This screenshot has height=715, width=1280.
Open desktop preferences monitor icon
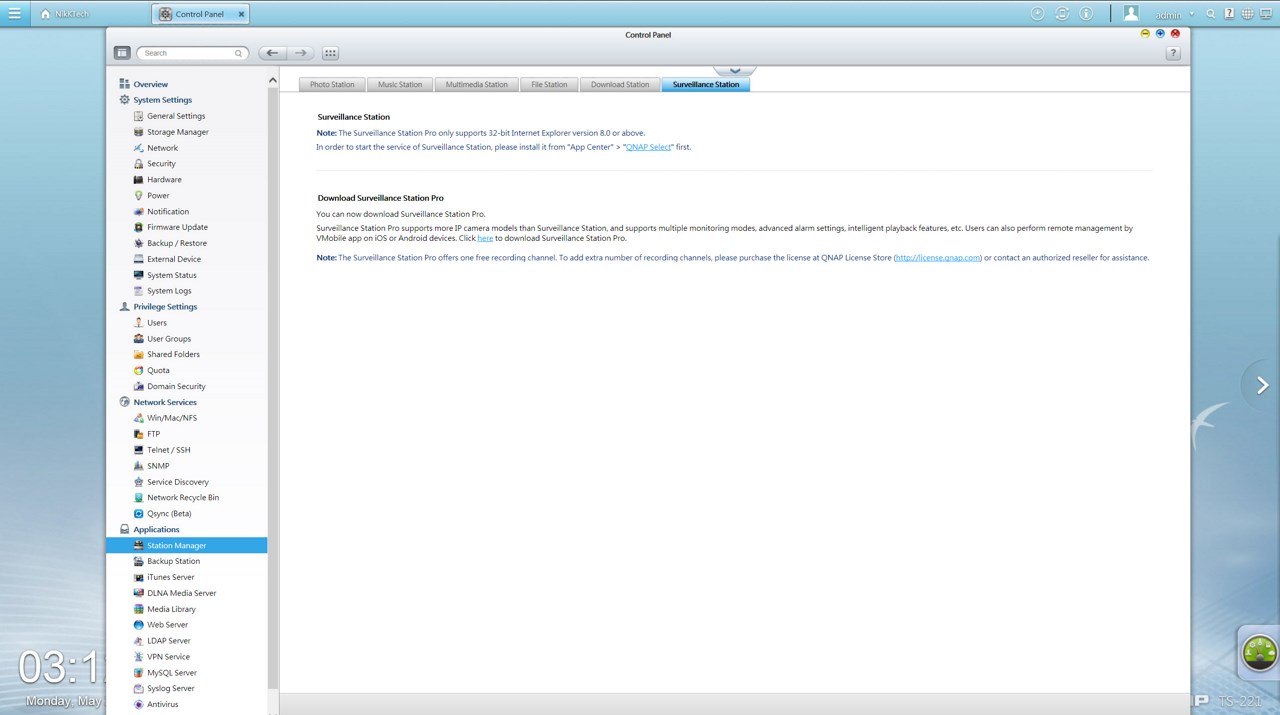1266,14
